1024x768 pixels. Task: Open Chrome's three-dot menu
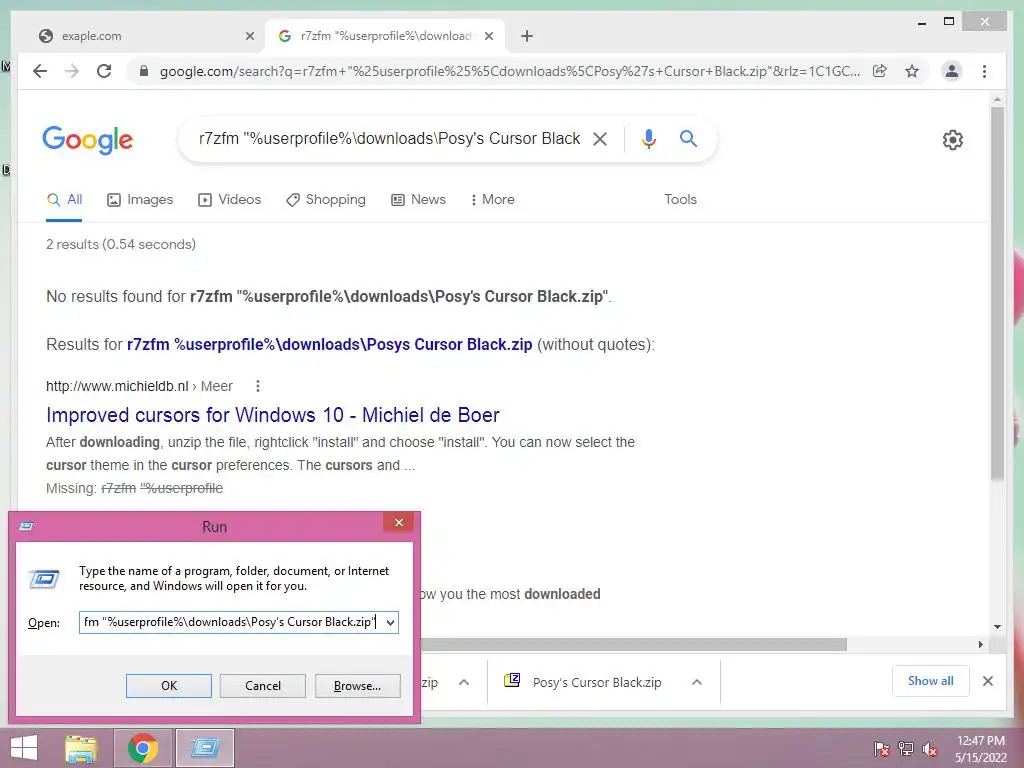(x=984, y=71)
